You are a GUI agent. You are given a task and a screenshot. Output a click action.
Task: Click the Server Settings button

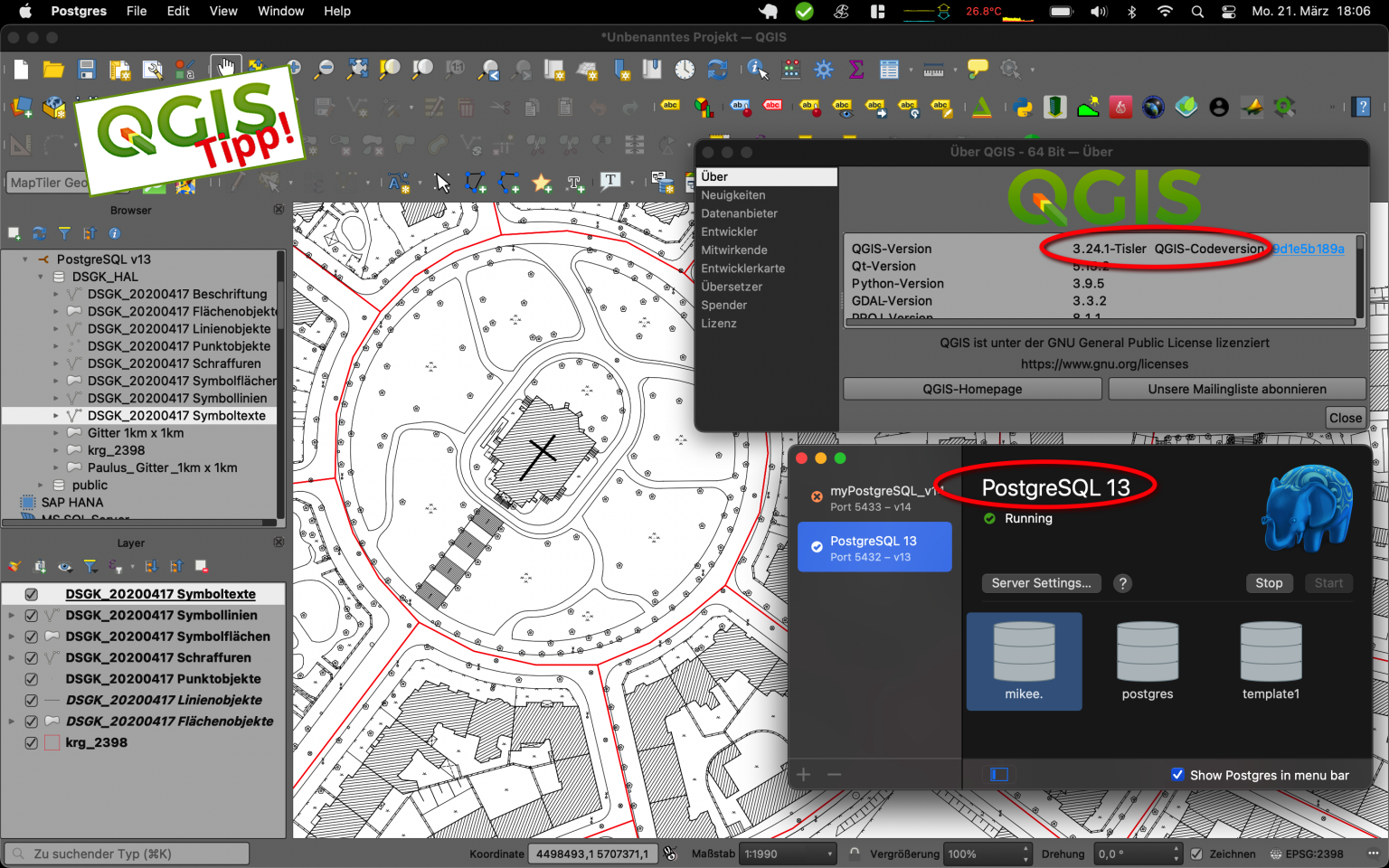[x=1041, y=583]
